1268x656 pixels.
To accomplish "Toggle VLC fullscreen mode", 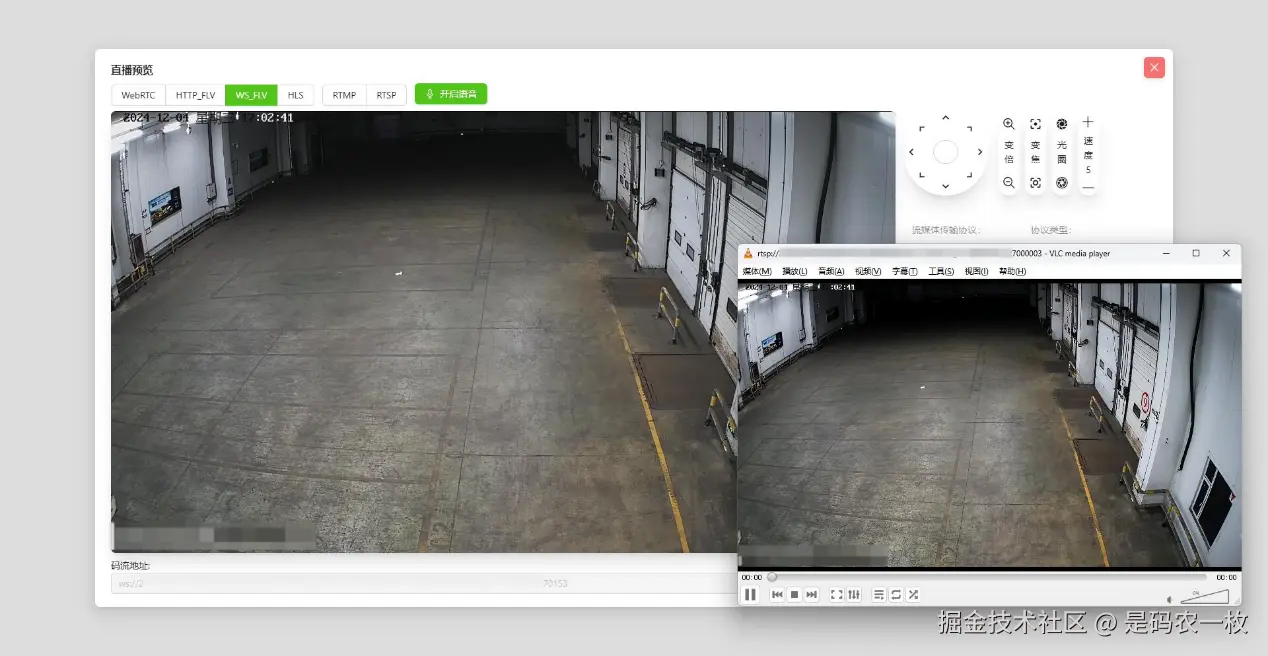I will 837,594.
